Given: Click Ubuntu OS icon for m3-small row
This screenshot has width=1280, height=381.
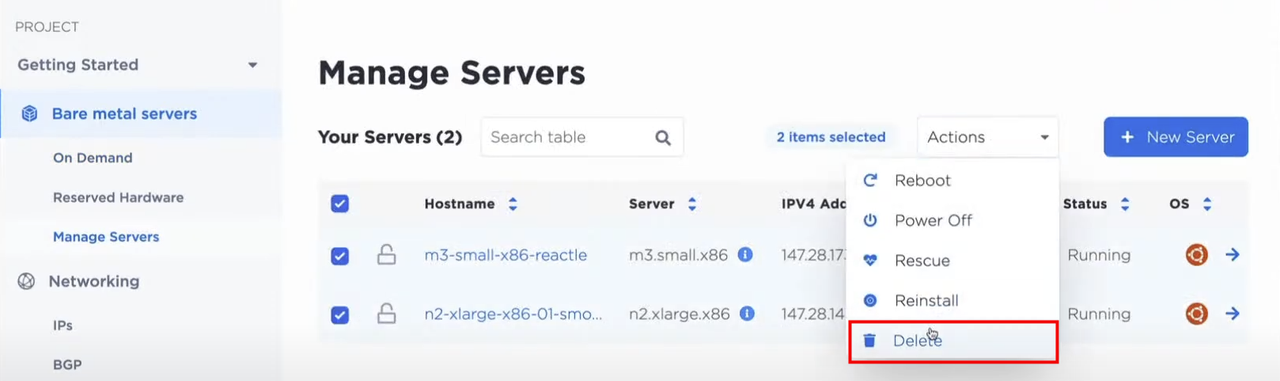Looking at the screenshot, I should coord(1196,255).
